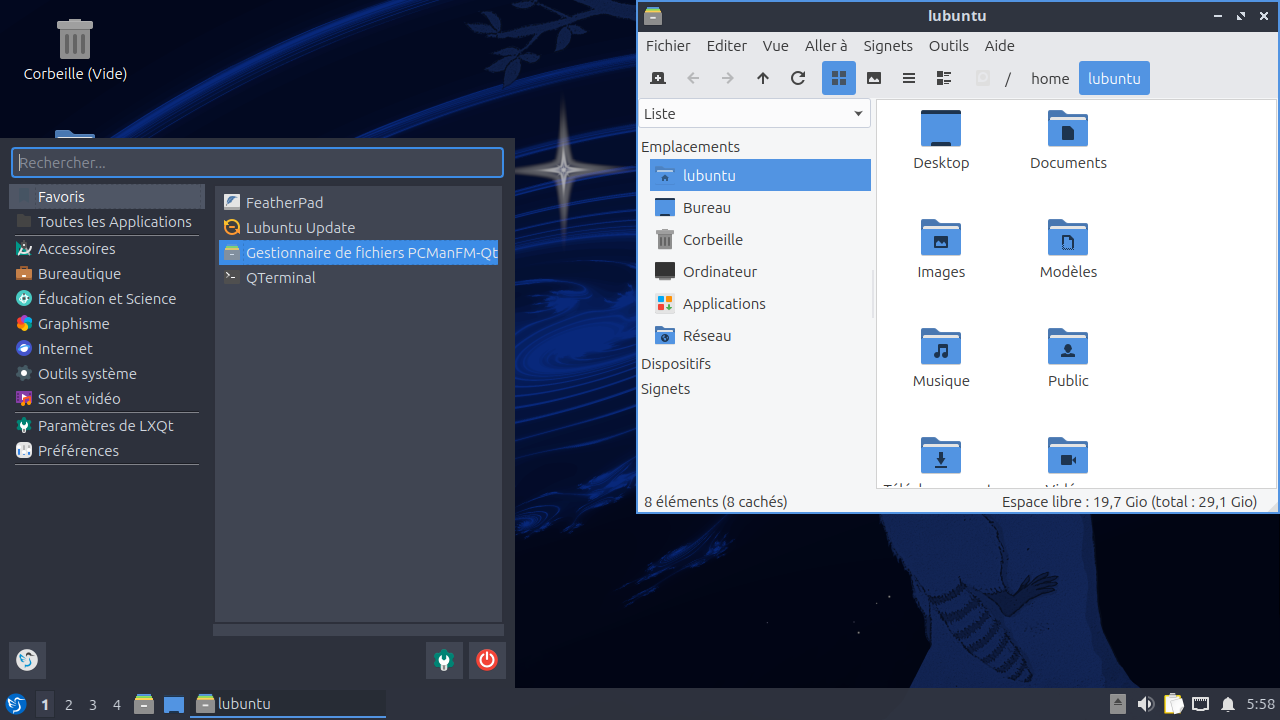Image resolution: width=1280 pixels, height=720 pixels.
Task: Open the Liste side pane dropdown
Action: 754,114
